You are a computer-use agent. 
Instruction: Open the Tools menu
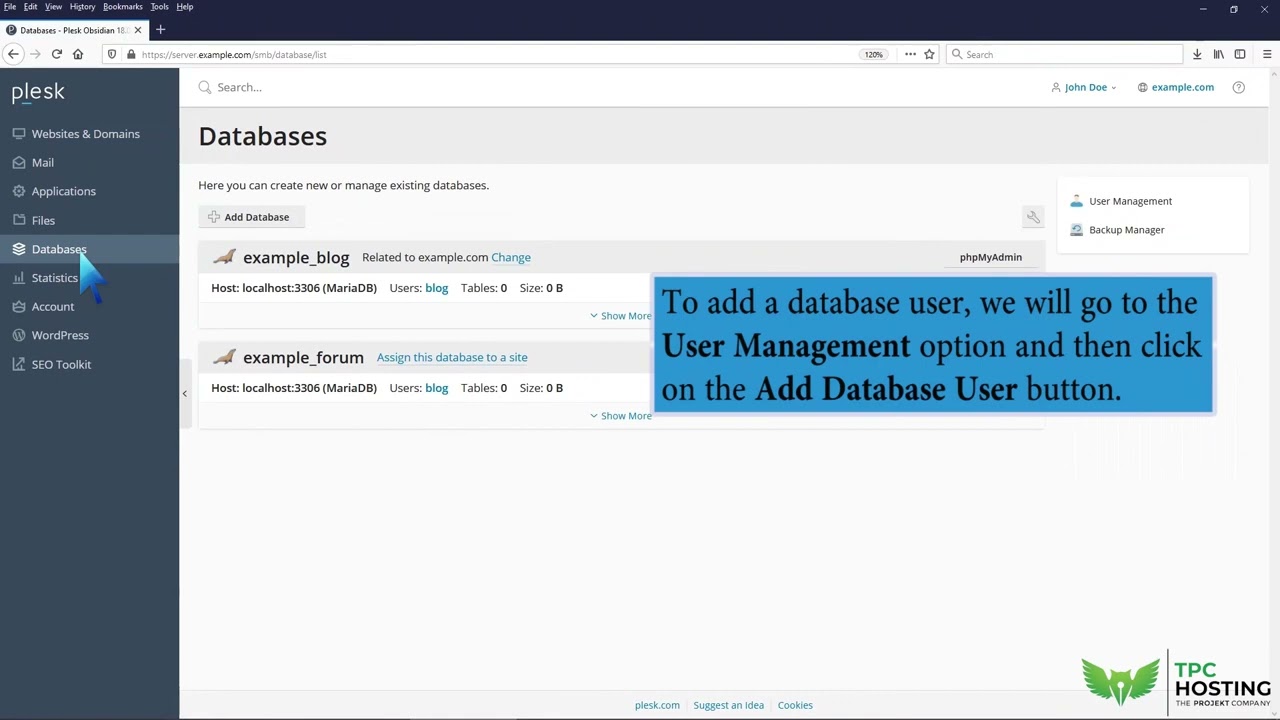[160, 7]
